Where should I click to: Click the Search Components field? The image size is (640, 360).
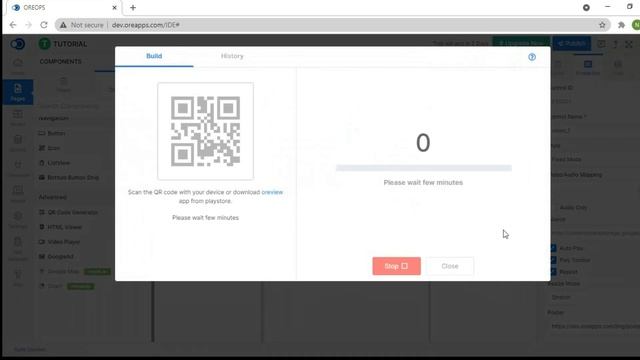69,106
